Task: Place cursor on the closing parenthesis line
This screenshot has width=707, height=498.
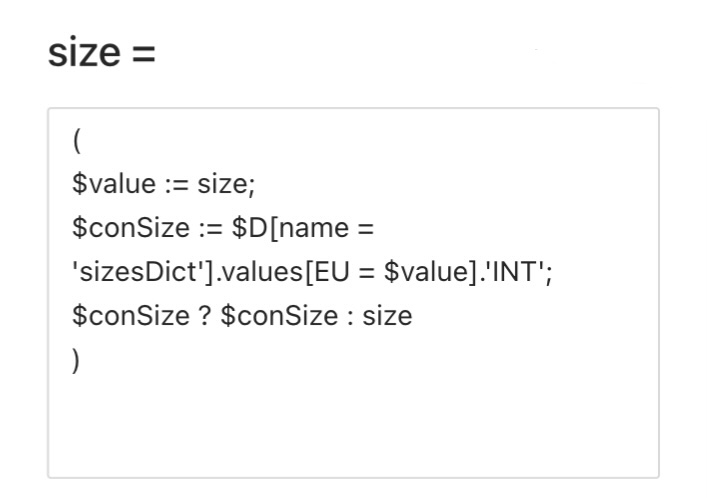Action: pos(77,360)
